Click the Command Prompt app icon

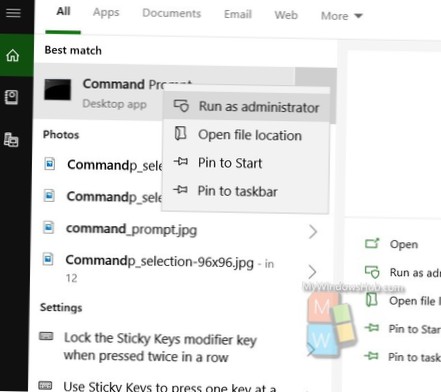click(58, 89)
